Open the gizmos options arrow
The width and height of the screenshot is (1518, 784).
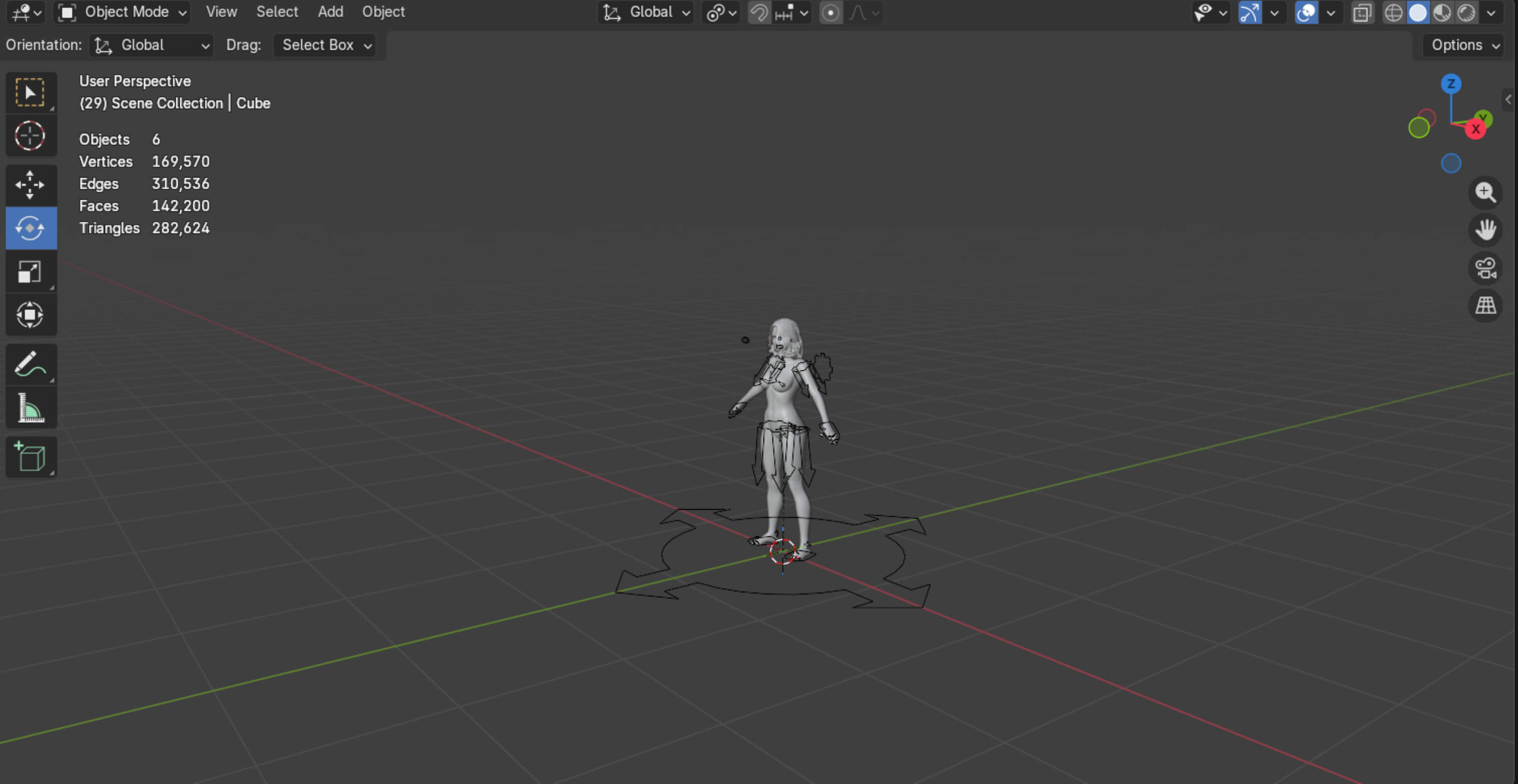(x=1274, y=12)
